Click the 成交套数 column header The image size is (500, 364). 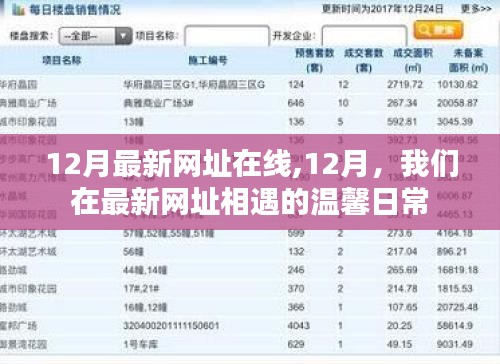pyautogui.click(x=364, y=60)
